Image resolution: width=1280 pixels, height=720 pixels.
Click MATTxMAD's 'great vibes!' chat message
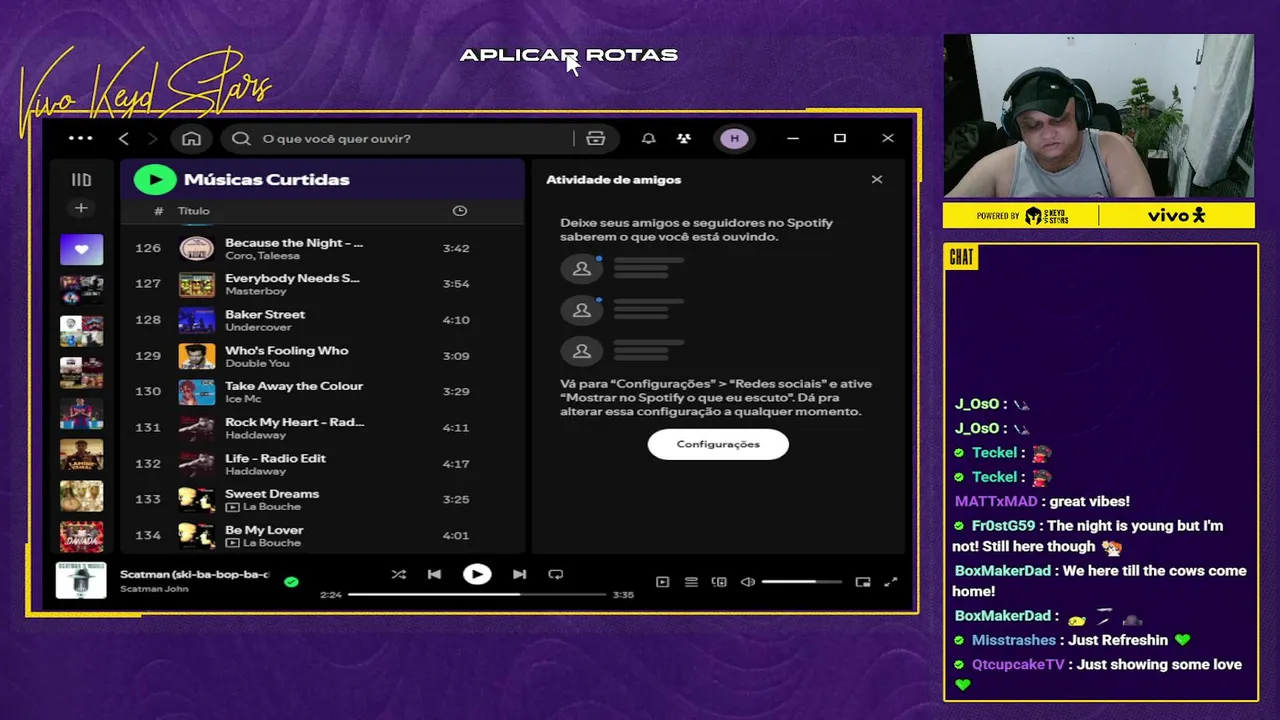click(1089, 501)
